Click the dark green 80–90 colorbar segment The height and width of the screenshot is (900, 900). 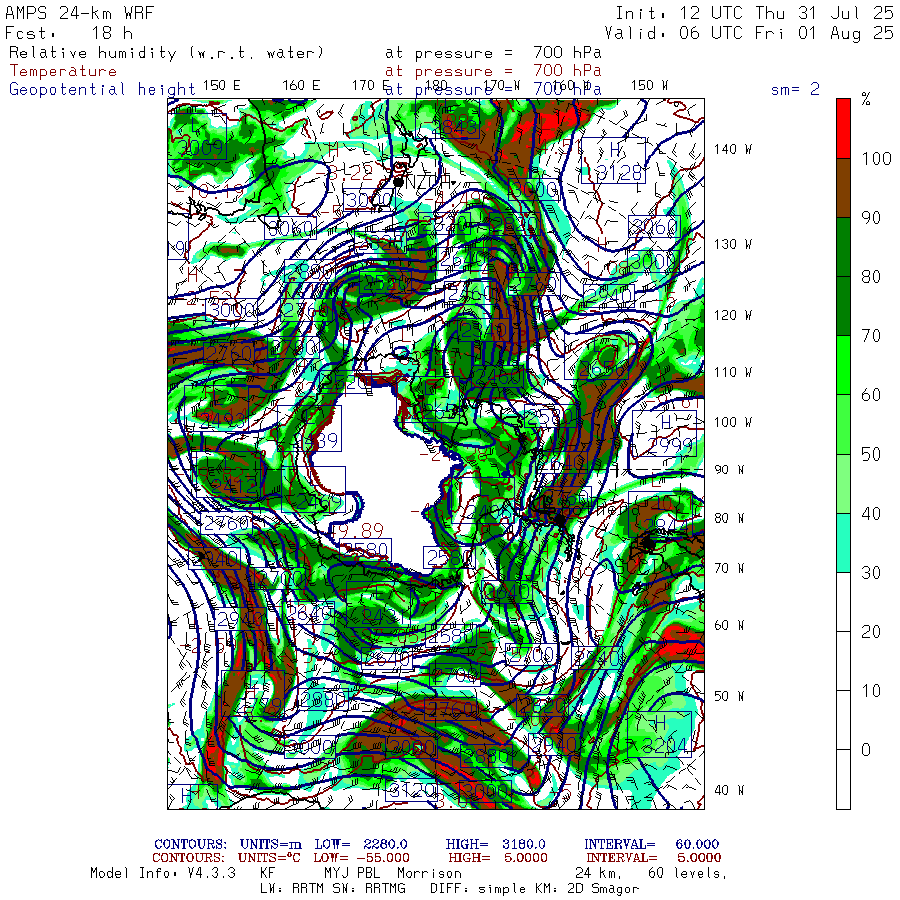(843, 247)
